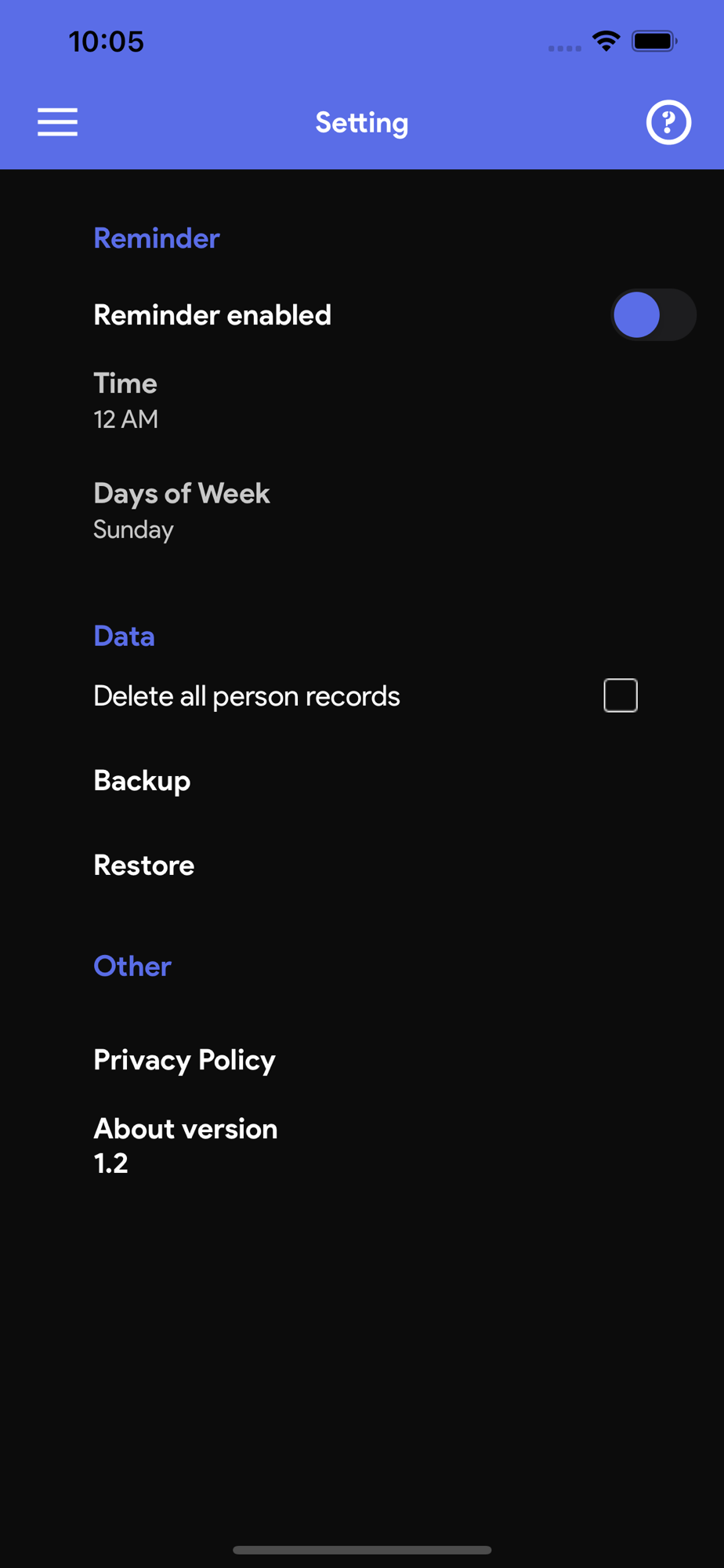The width and height of the screenshot is (724, 1568).
Task: Tap the Other section header
Action: click(x=132, y=966)
